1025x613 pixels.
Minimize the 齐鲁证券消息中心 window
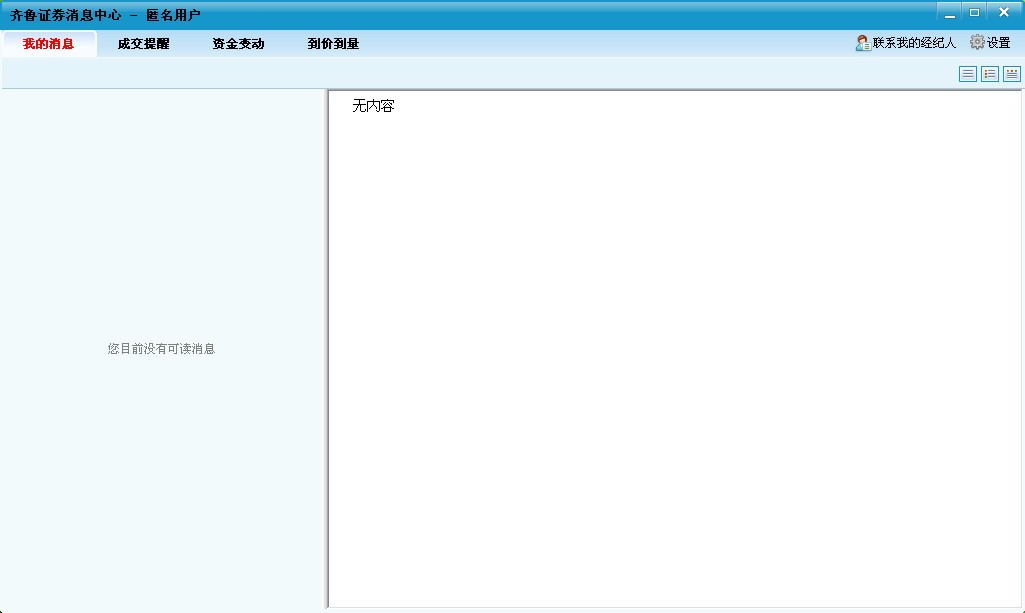pos(950,12)
